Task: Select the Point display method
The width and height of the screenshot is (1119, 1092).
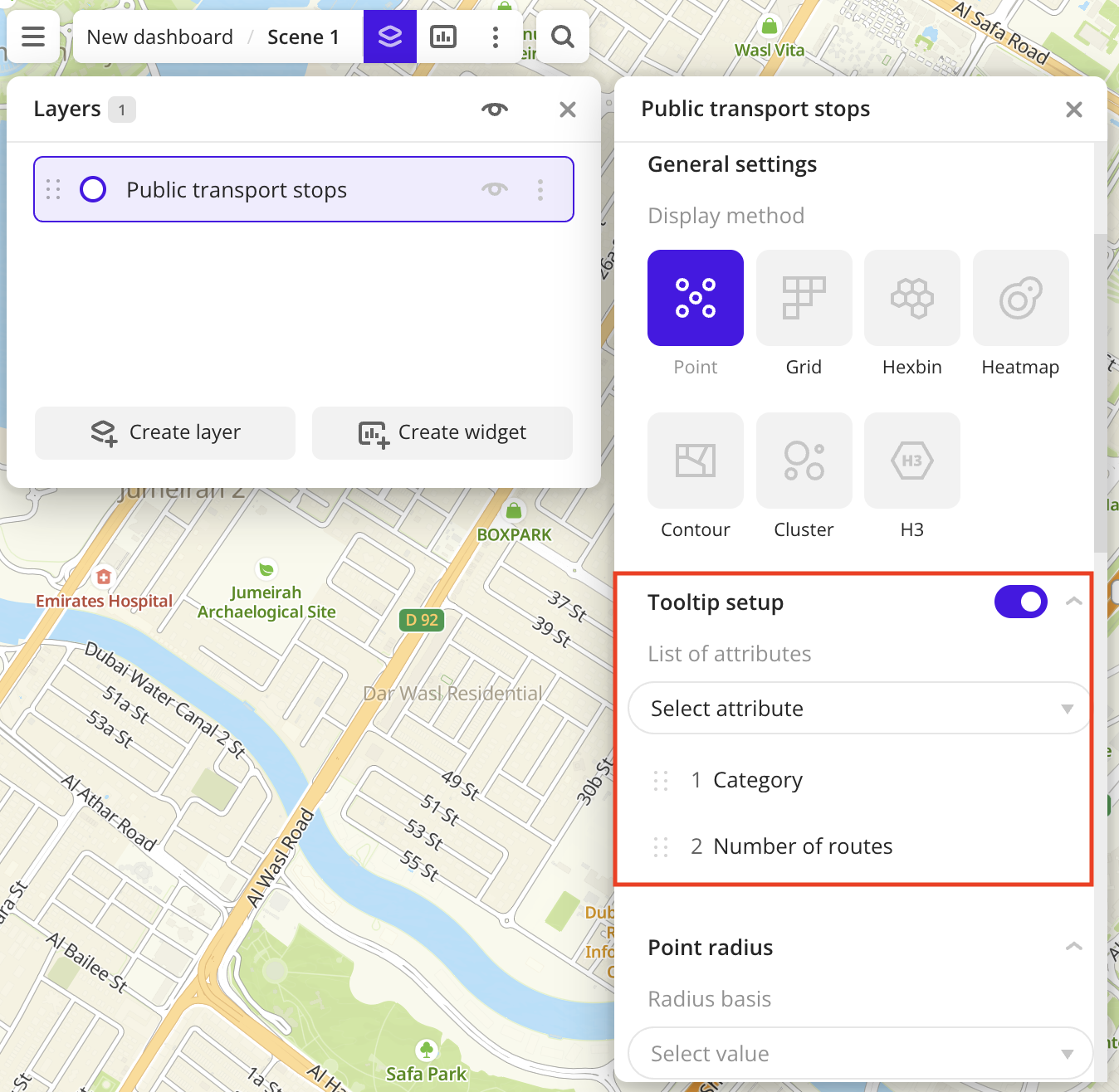Action: (x=695, y=297)
